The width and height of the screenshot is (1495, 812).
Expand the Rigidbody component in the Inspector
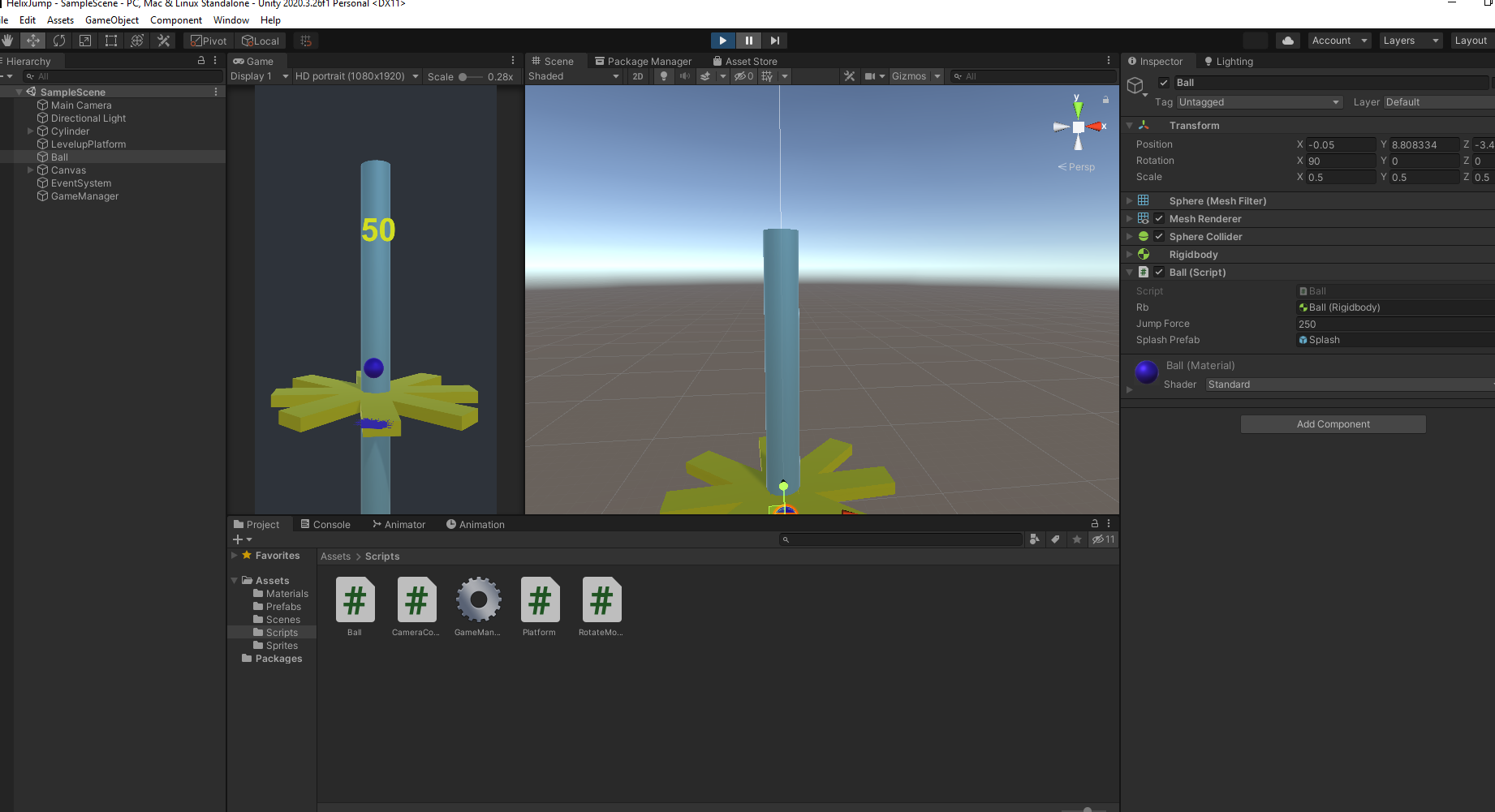(1129, 254)
